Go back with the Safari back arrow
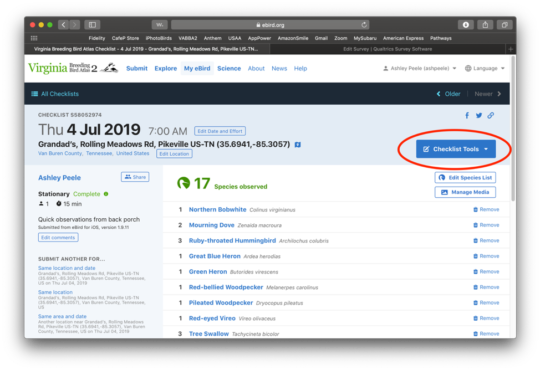540x370 pixels. coord(63,25)
